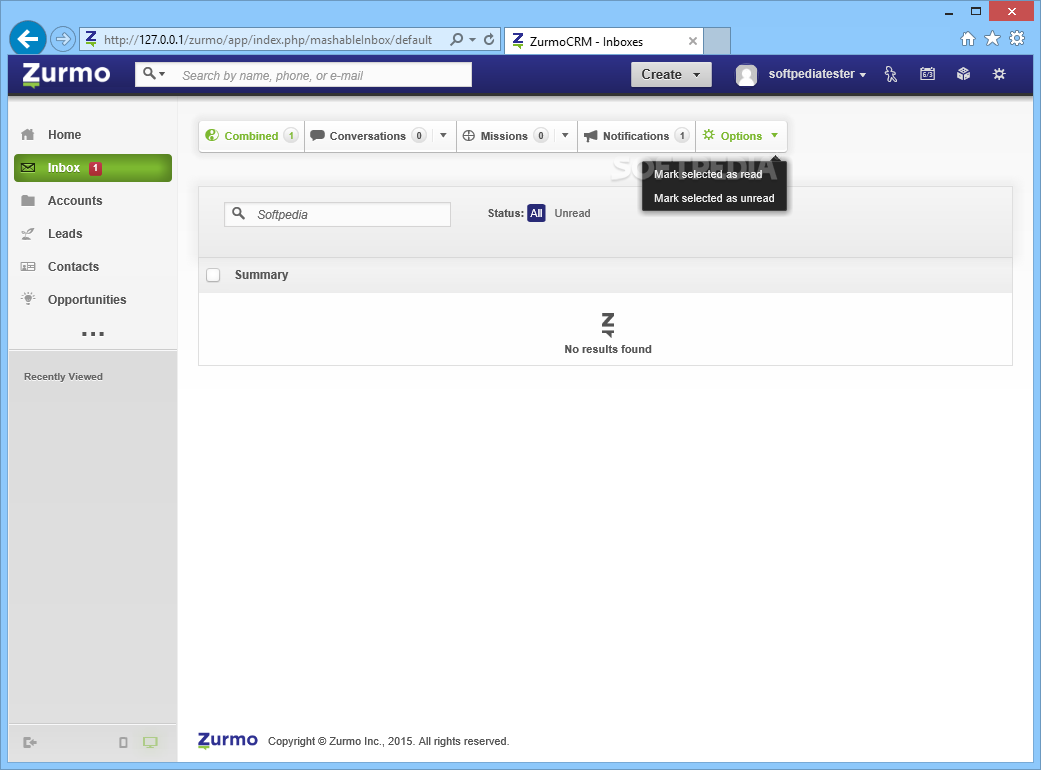Click the Leads sprout icon
Image resolution: width=1041 pixels, height=770 pixels.
pos(28,234)
